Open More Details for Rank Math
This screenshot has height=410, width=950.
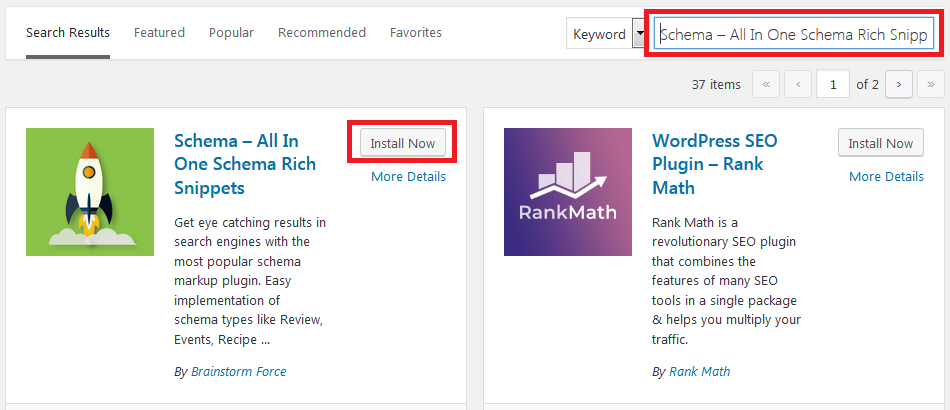click(x=886, y=176)
